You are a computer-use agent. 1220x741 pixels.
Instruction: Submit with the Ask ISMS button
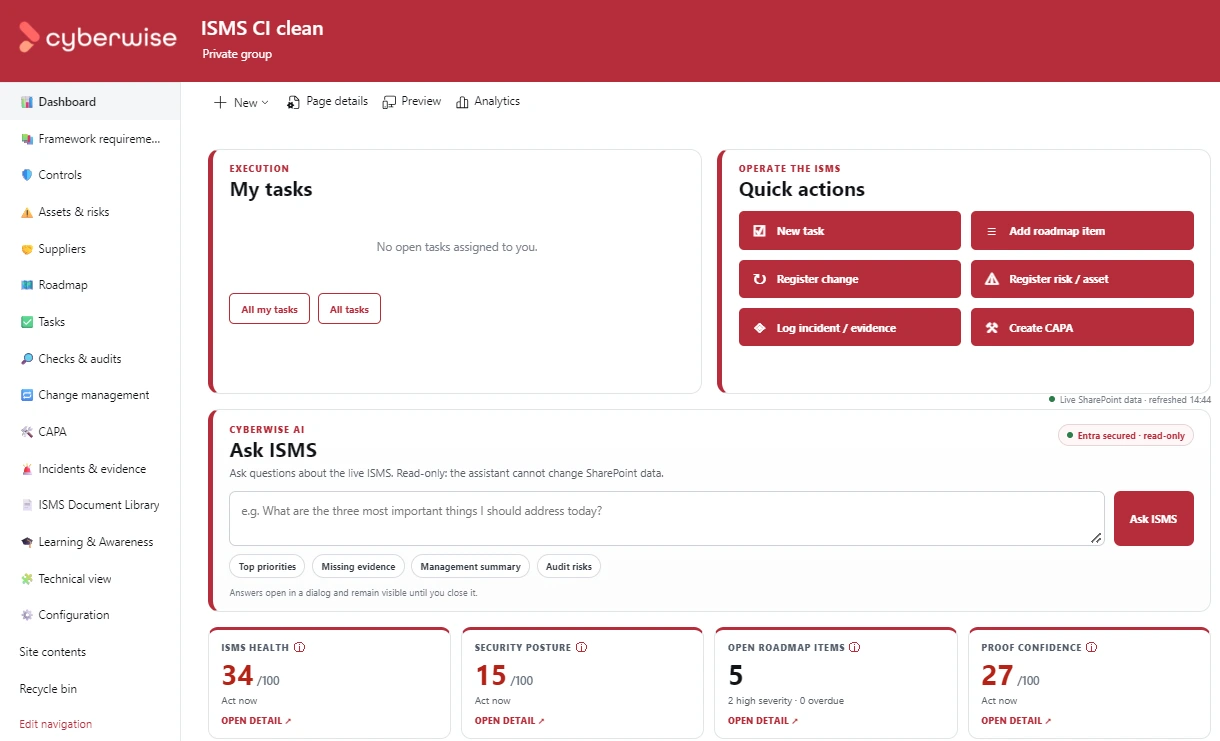pos(1153,519)
